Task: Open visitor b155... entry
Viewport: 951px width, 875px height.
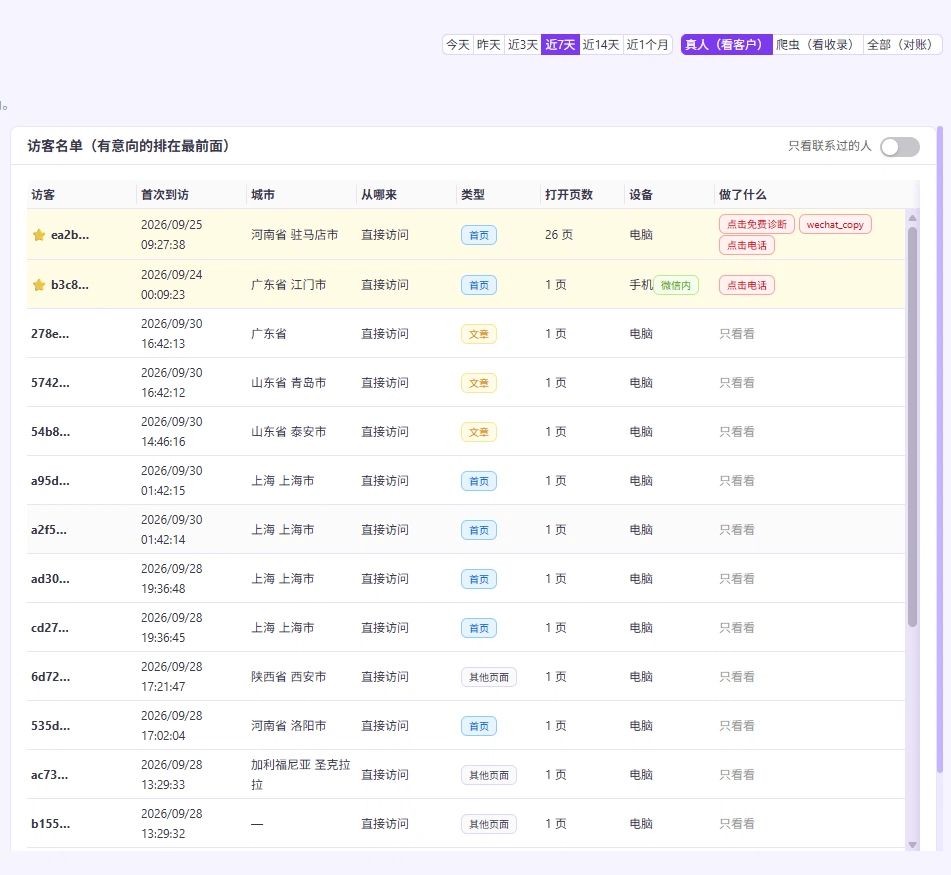Action: [x=50, y=824]
